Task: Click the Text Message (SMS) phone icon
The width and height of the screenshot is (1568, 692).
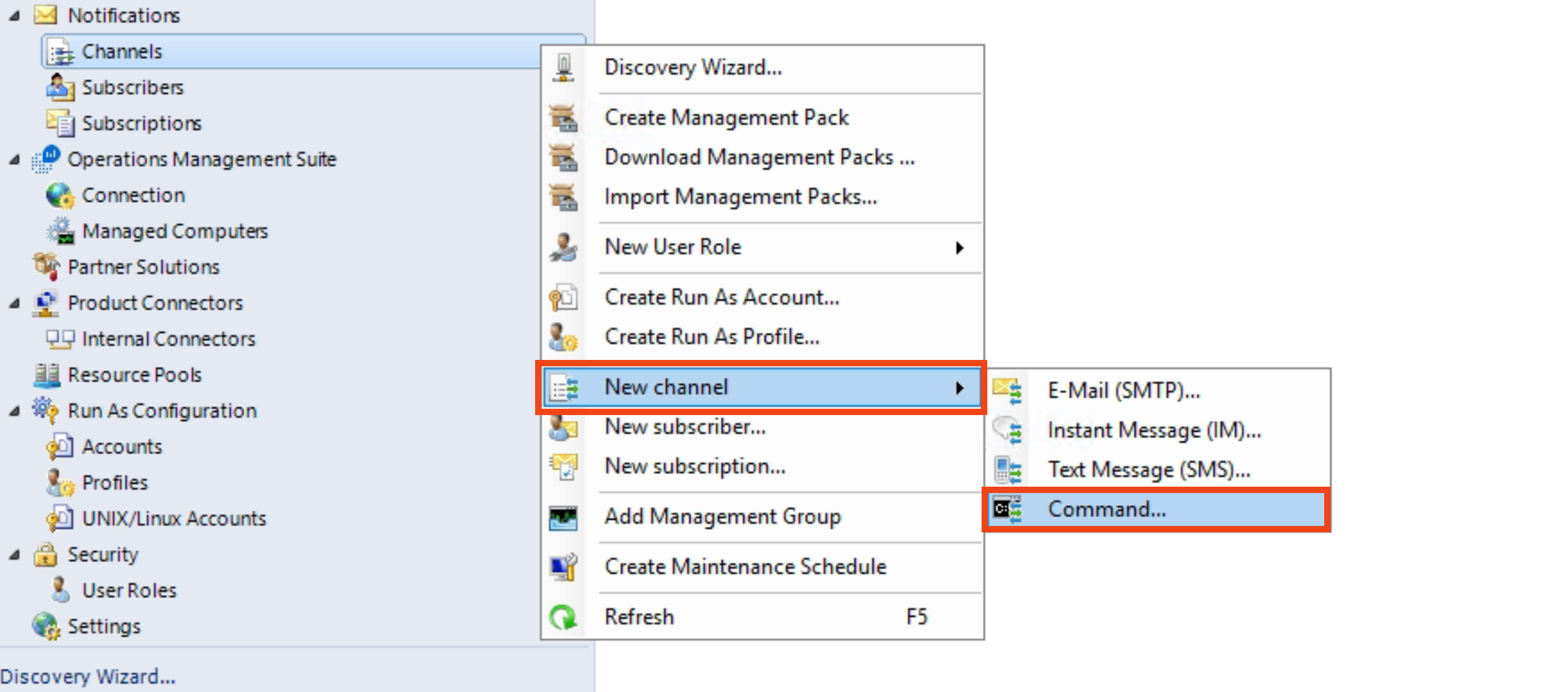Action: tap(1007, 470)
